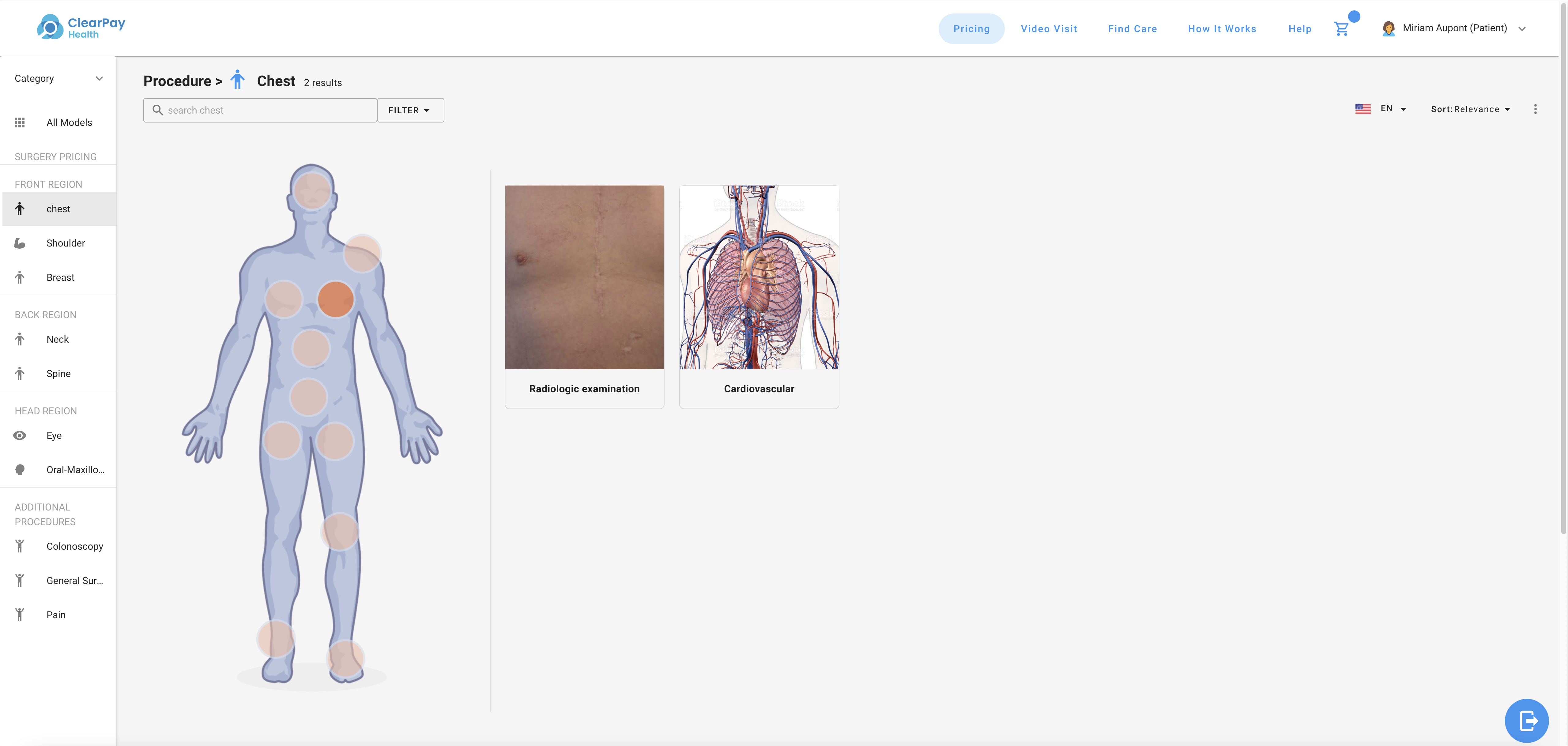Click the ClearPay Health logo
Screen dimensions: 1568x746
(x=81, y=27)
